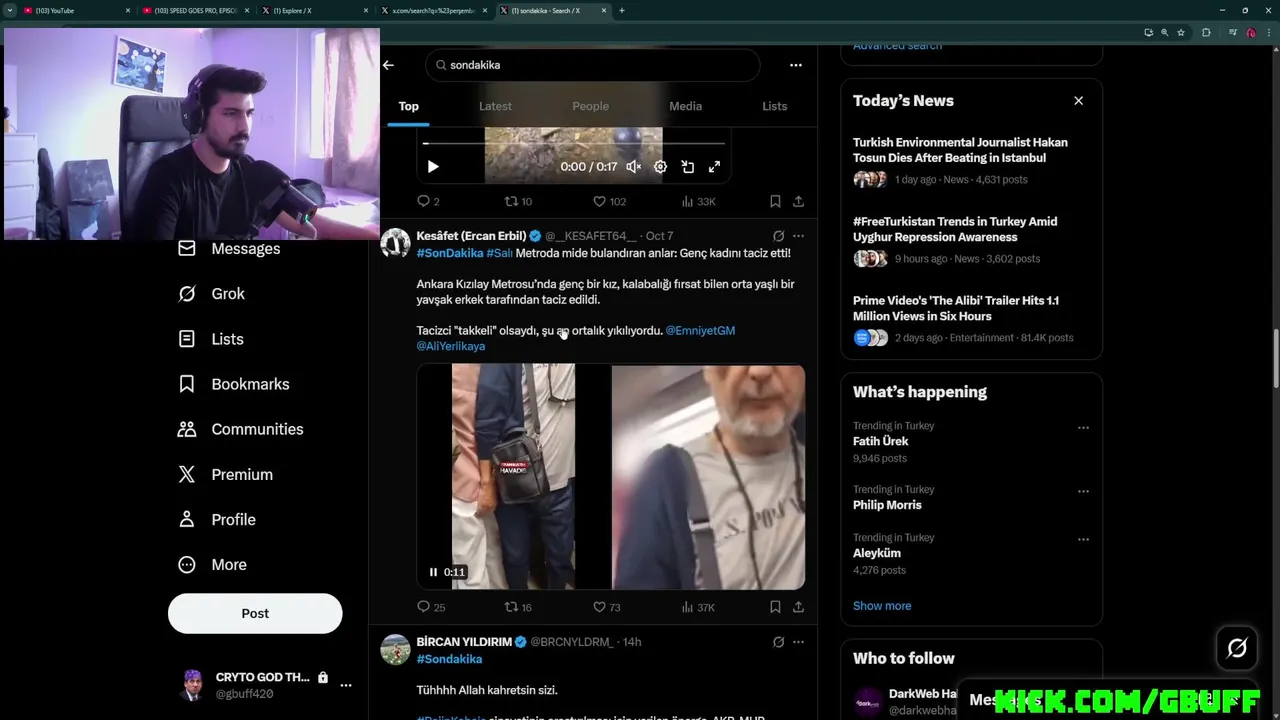
Task: Go back with the search arrow
Action: tap(388, 65)
